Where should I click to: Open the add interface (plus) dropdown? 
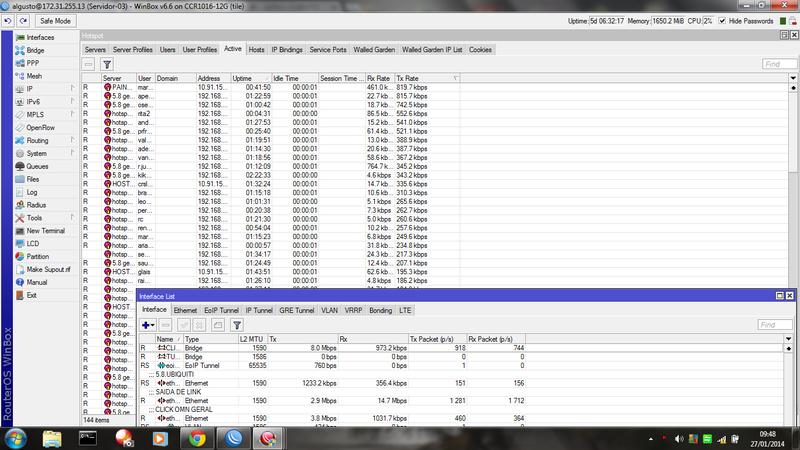[148, 325]
